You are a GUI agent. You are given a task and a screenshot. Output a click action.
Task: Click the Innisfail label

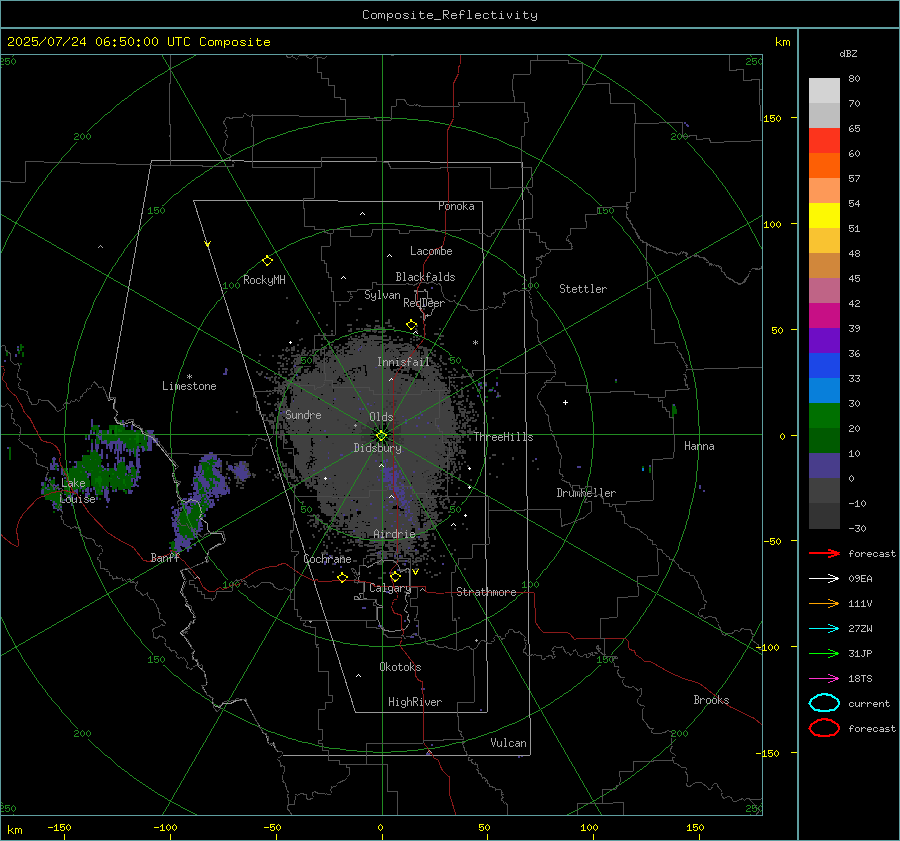(x=403, y=362)
